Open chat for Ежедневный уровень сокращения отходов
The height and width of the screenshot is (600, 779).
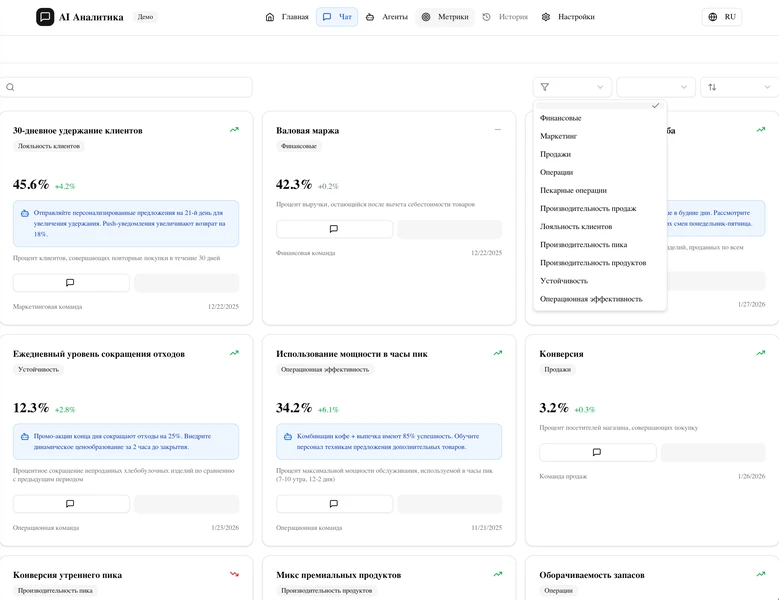click(x=71, y=504)
